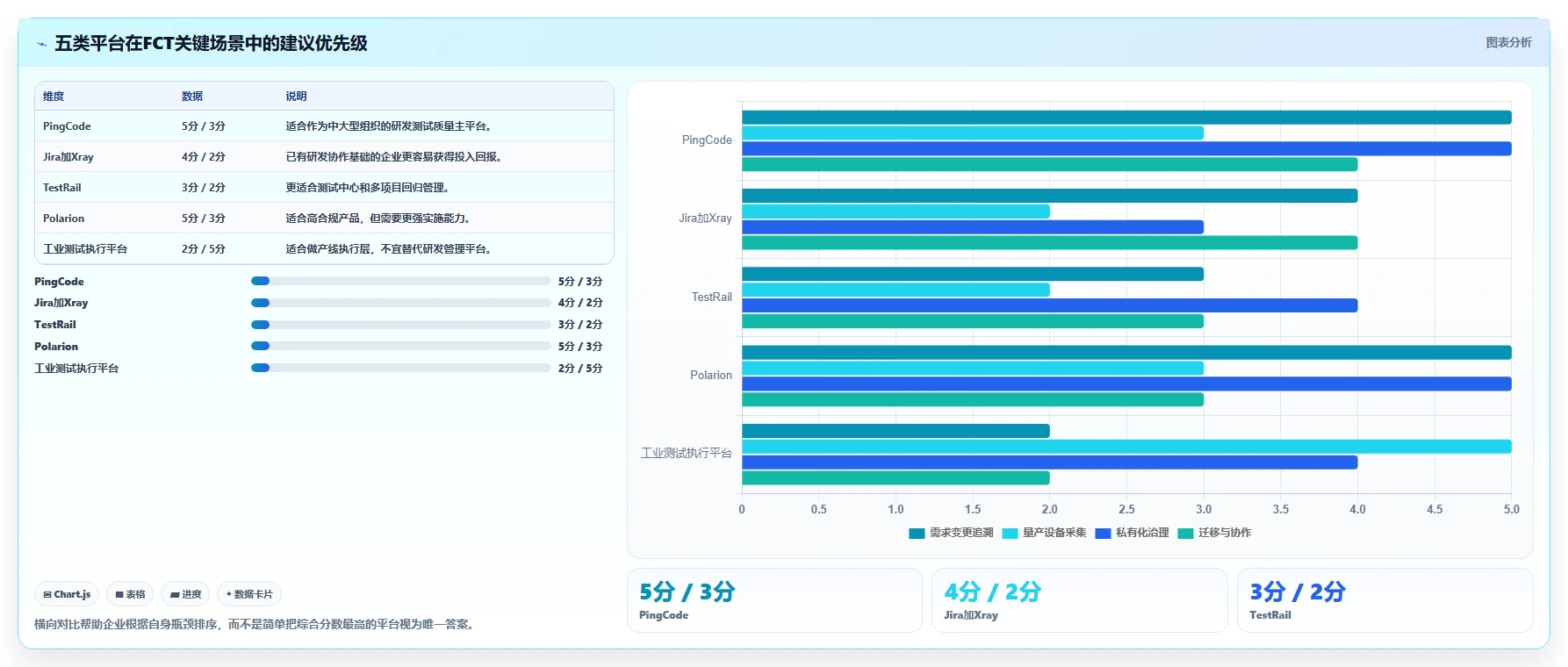Click the footer note starting with 横向对比帮助企业
1568x667 pixels.
(x=255, y=625)
